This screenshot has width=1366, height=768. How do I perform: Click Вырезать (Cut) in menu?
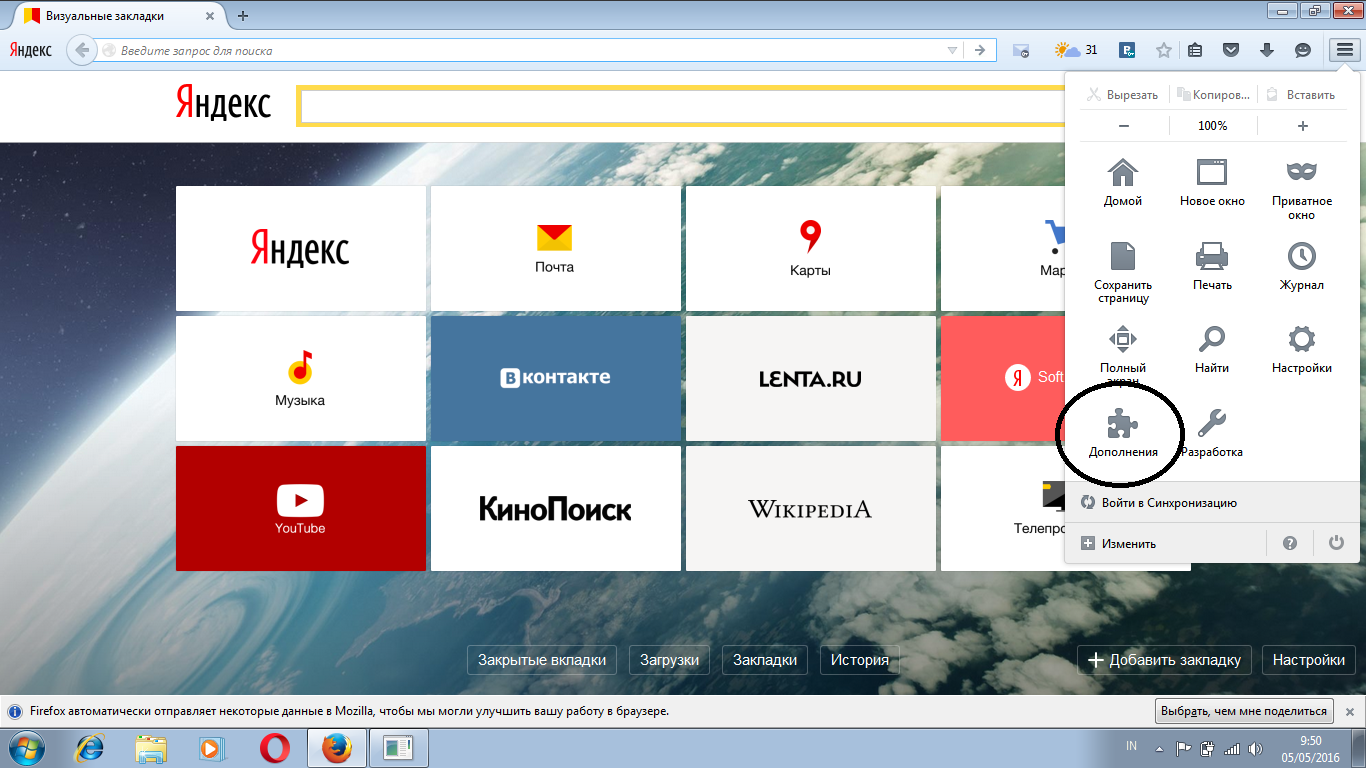[x=1123, y=95]
